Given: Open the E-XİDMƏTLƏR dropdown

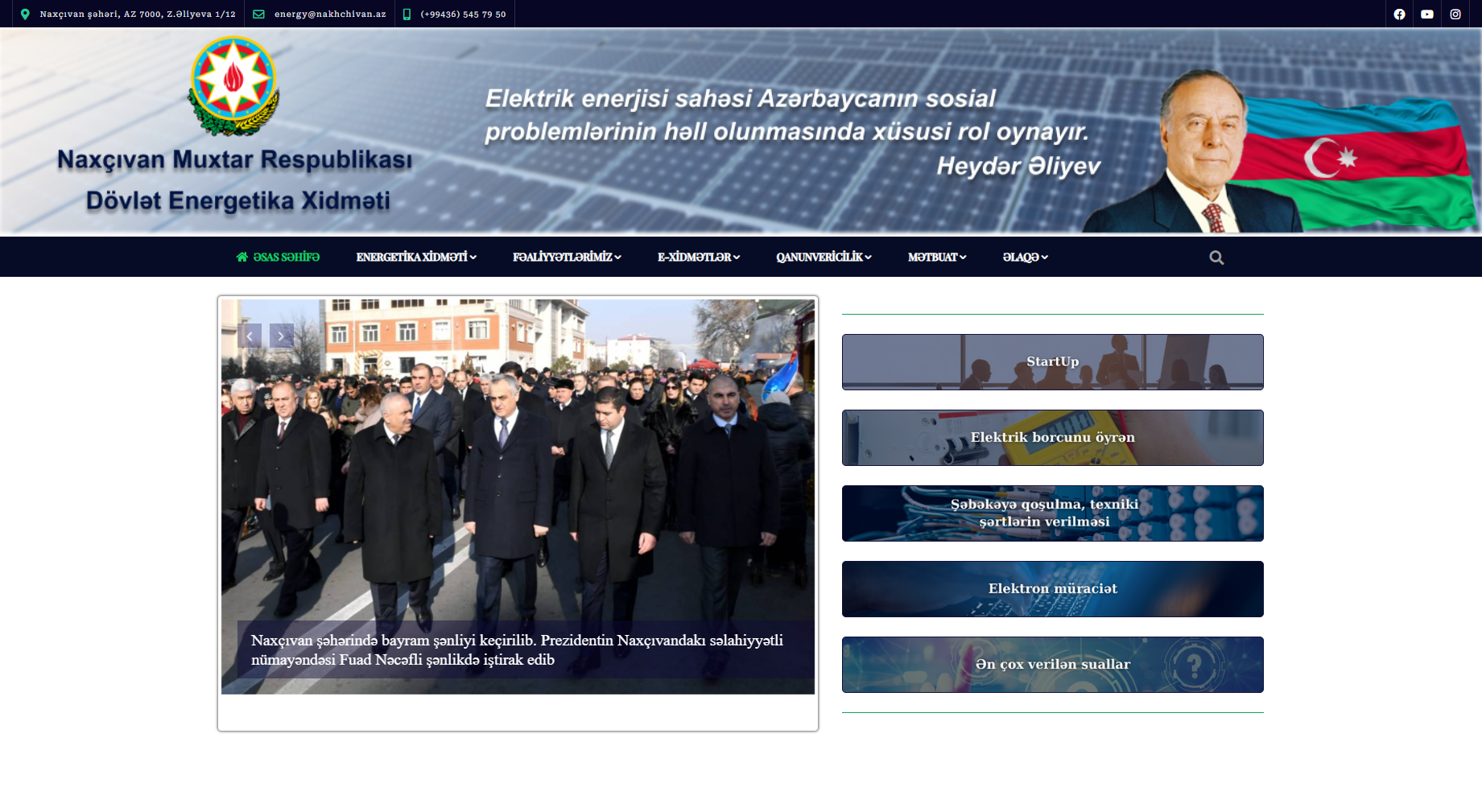Looking at the screenshot, I should coord(698,258).
